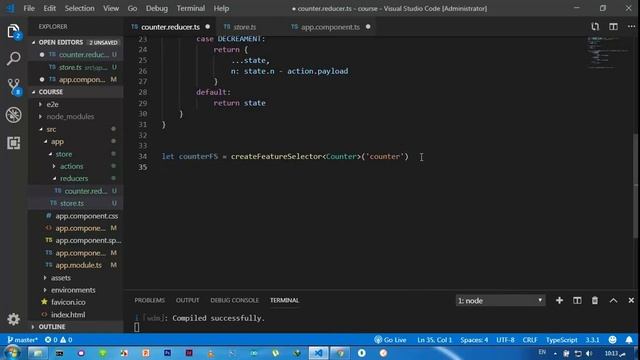Select the counter.reducer.ts editor tab
640x360 pixels.
click(x=171, y=27)
